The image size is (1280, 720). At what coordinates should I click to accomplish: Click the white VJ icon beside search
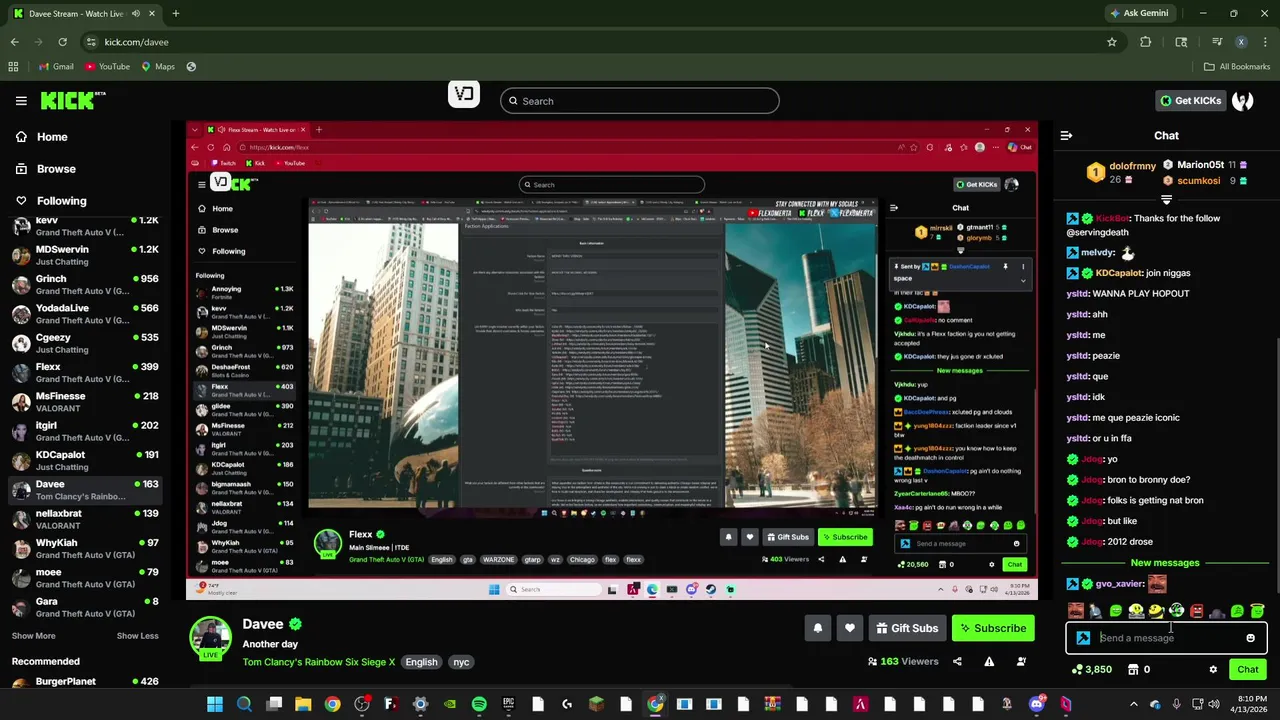pyautogui.click(x=464, y=94)
